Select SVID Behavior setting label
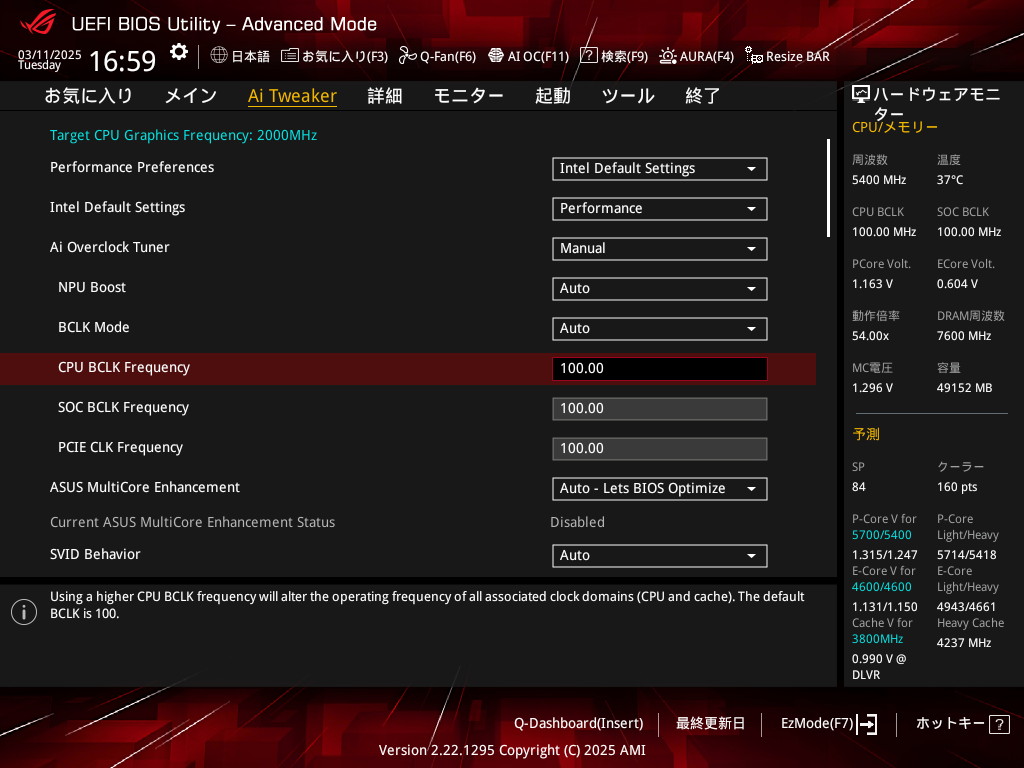Image resolution: width=1024 pixels, height=768 pixels. [x=95, y=554]
